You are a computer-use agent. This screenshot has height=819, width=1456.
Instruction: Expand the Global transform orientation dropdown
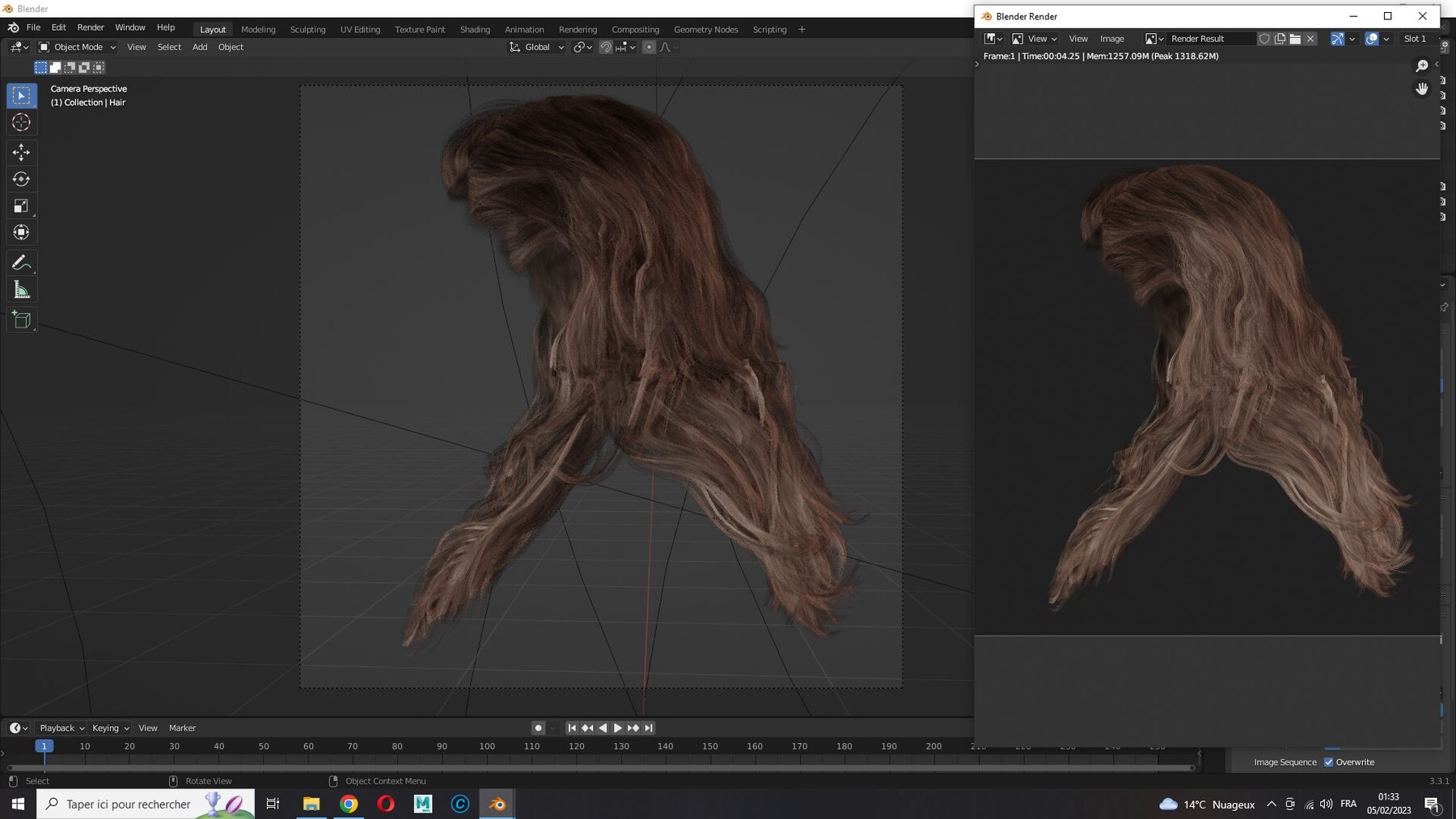coord(536,47)
